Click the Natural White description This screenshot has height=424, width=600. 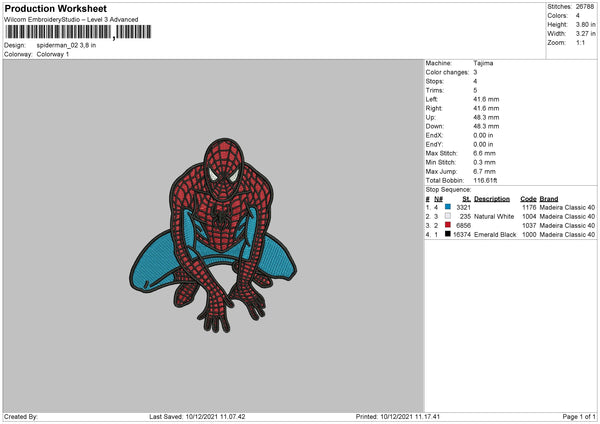494,217
